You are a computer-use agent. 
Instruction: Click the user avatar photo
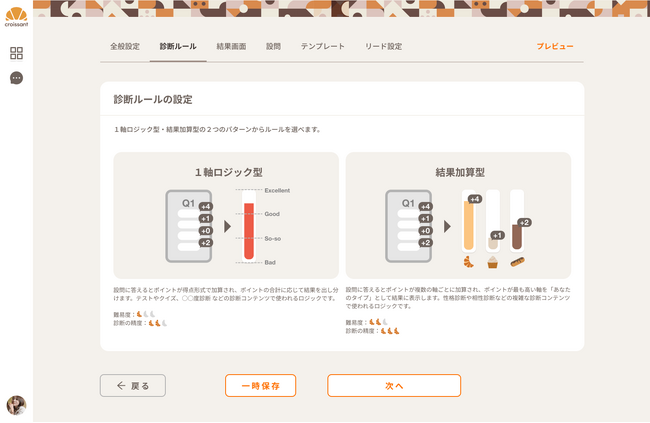point(16,405)
